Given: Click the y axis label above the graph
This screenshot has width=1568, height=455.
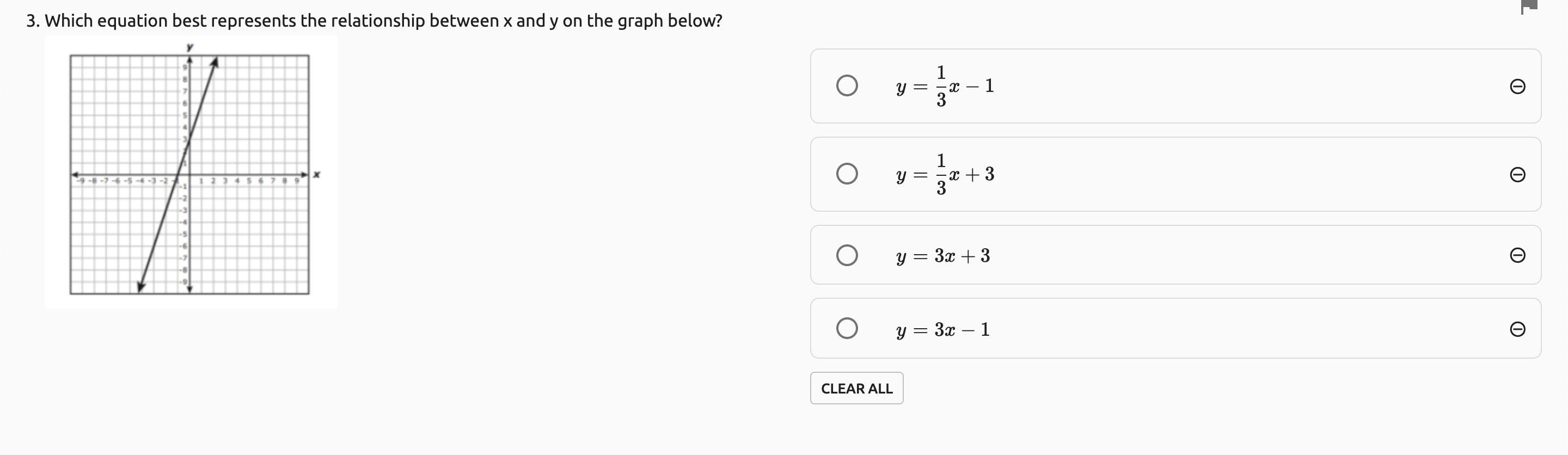Looking at the screenshot, I should 190,47.
